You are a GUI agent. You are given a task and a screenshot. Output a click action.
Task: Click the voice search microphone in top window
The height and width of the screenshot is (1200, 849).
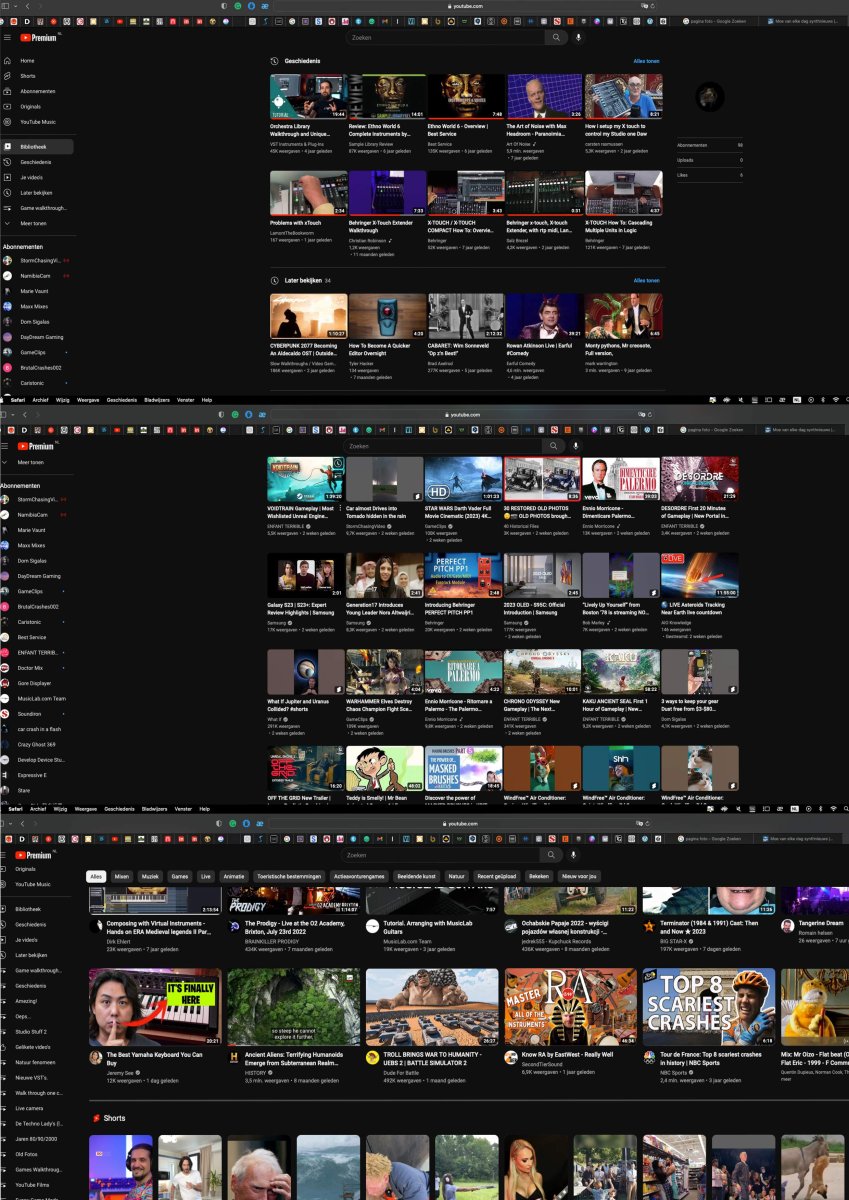click(x=577, y=37)
